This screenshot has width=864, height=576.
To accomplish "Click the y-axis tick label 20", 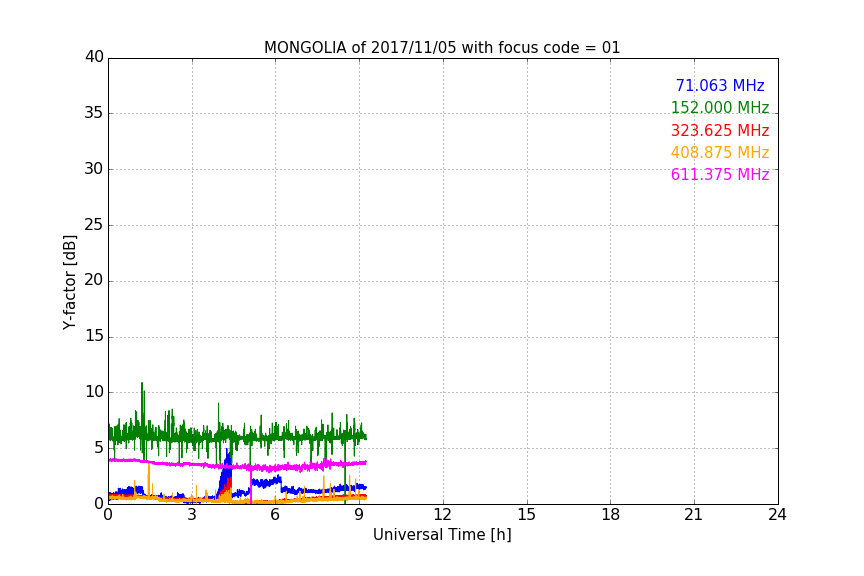I will point(94,280).
